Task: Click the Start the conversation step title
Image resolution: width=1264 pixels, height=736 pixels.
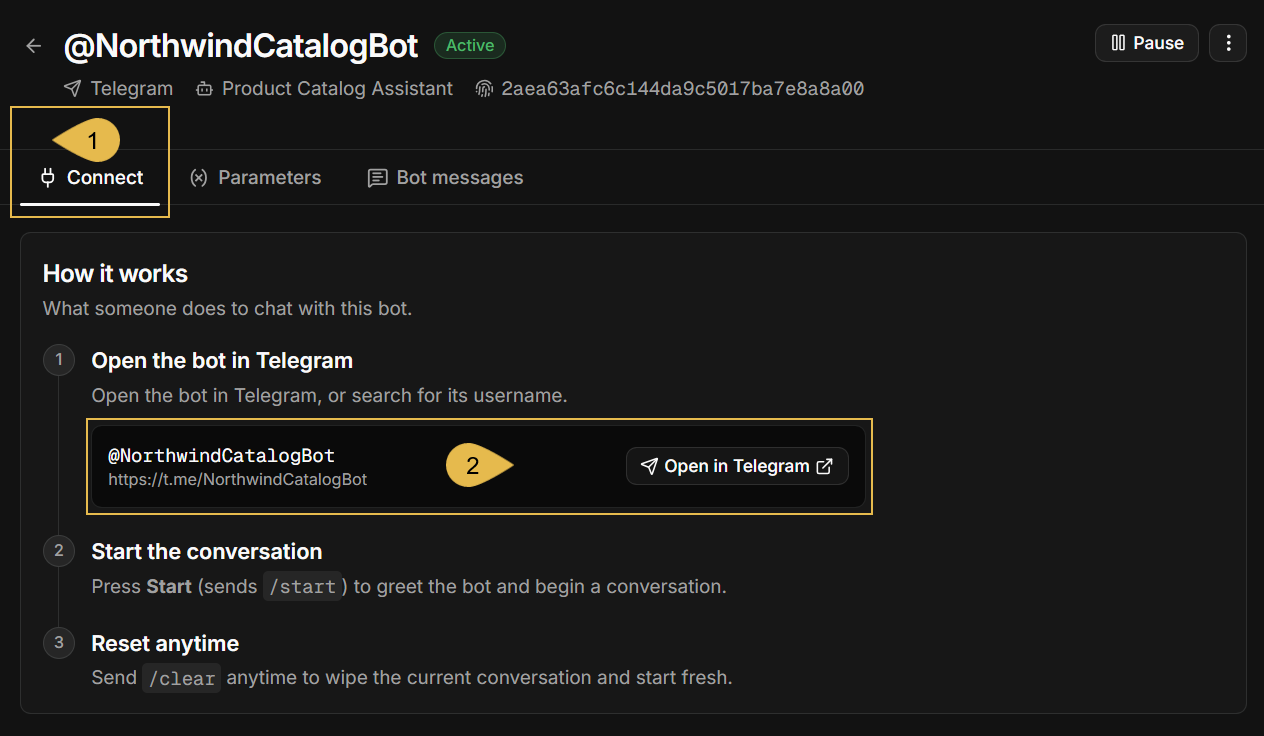Action: coord(206,552)
